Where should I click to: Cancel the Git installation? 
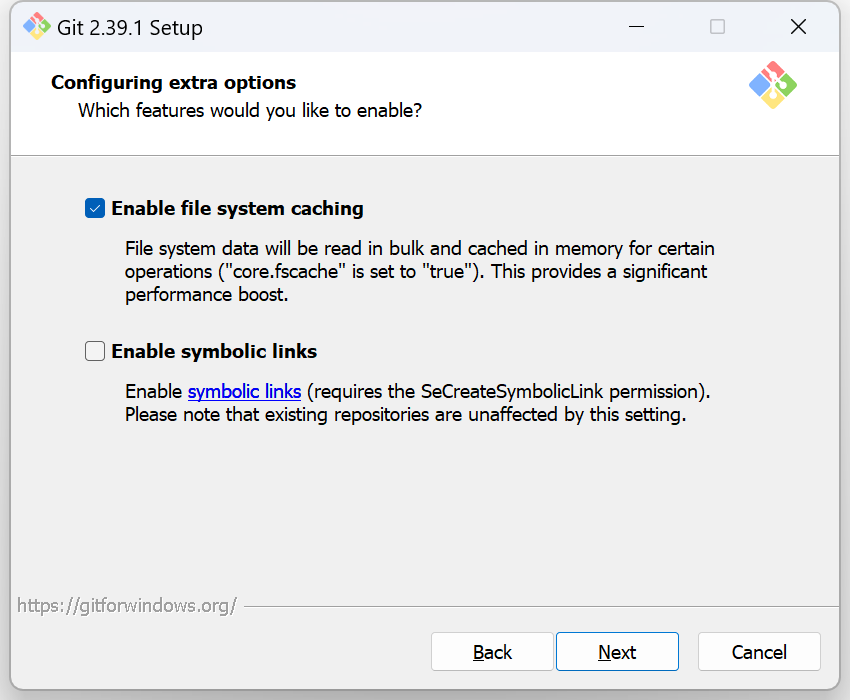point(759,652)
